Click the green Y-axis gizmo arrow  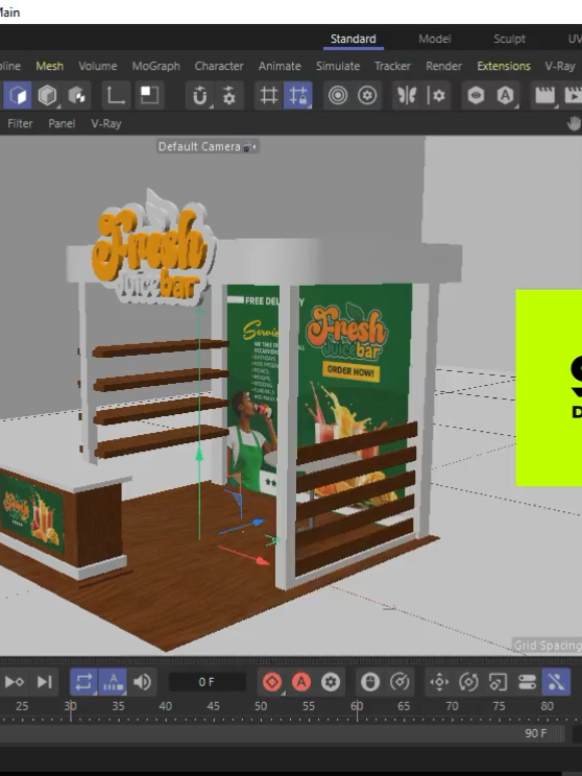199,454
